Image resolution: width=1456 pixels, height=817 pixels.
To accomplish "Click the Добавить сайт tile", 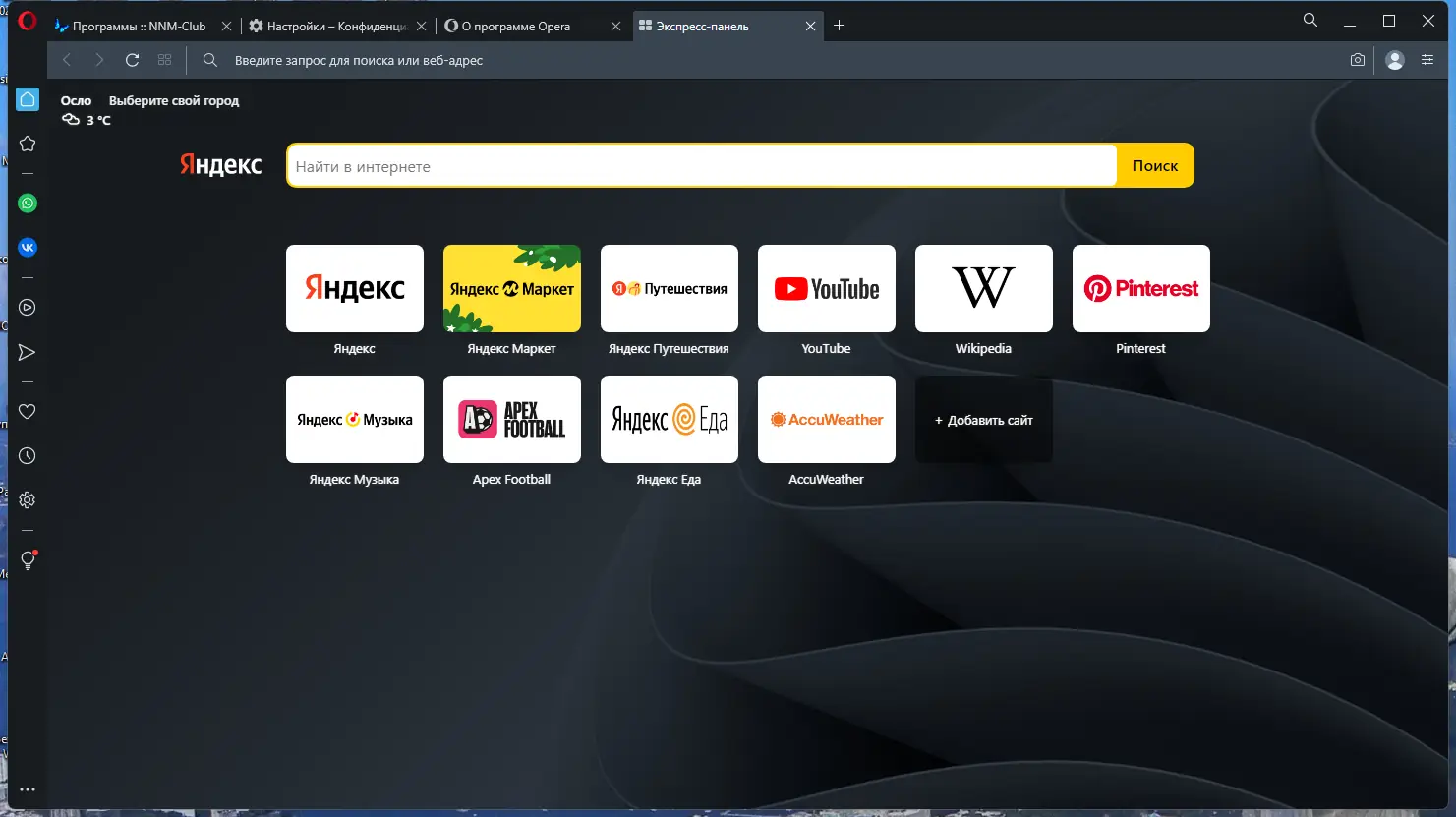I will (984, 420).
